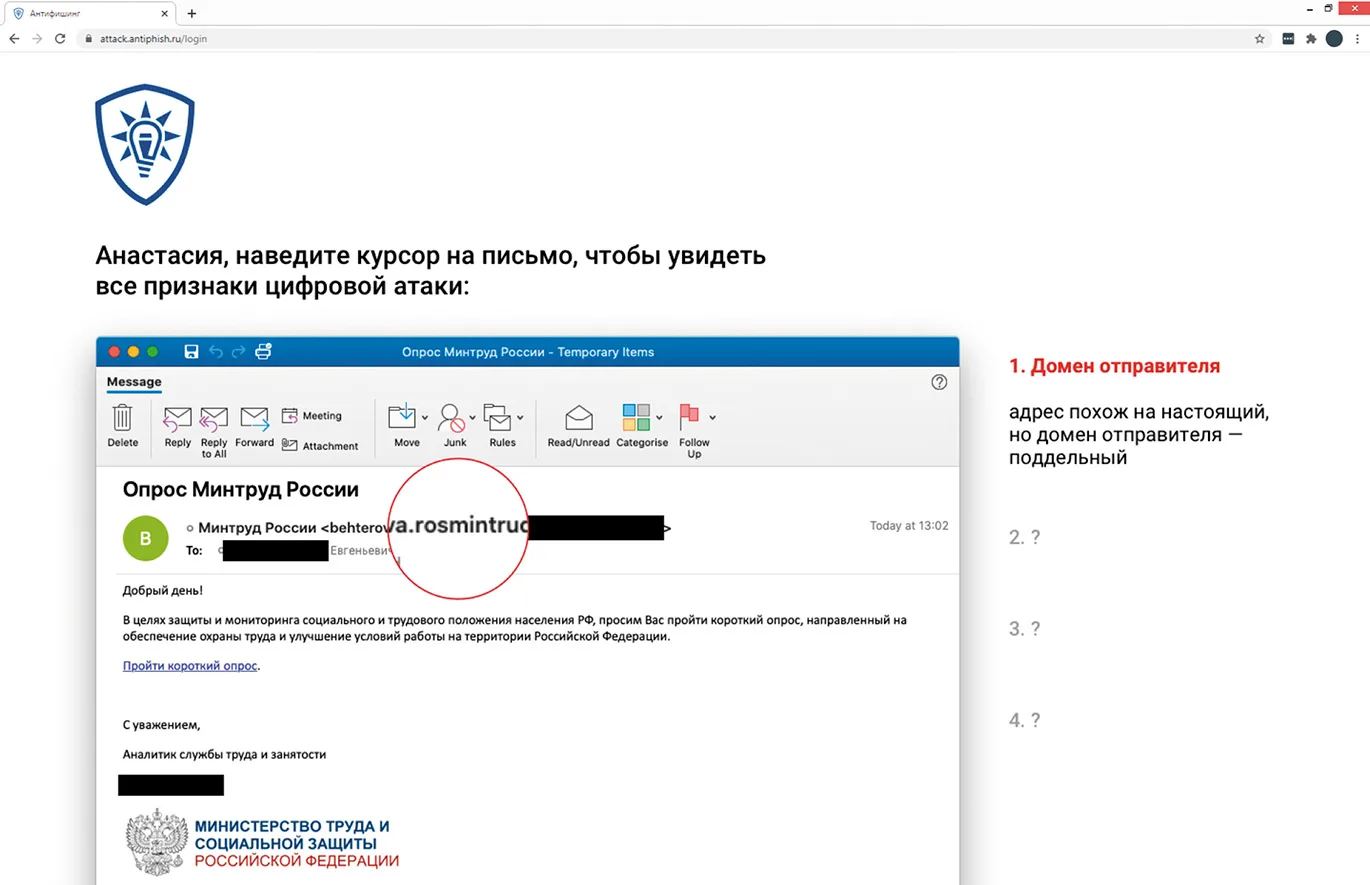Click the Move to folder icon
Viewport: 1370px width, 885px height.
(x=402, y=416)
